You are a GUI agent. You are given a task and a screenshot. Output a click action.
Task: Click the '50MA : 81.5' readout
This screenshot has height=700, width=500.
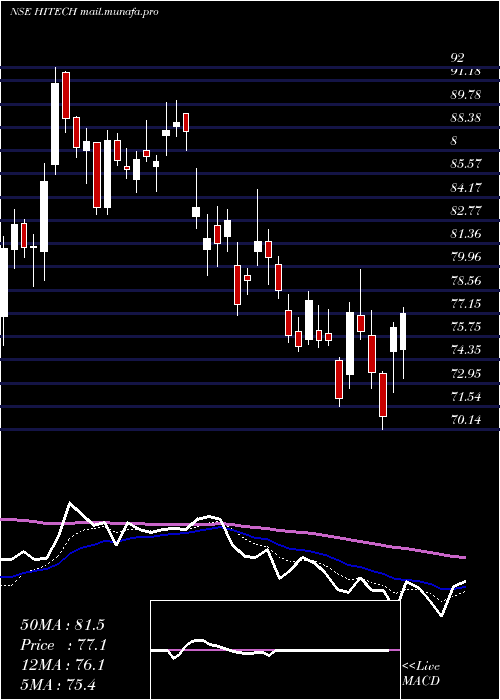click(x=62, y=625)
